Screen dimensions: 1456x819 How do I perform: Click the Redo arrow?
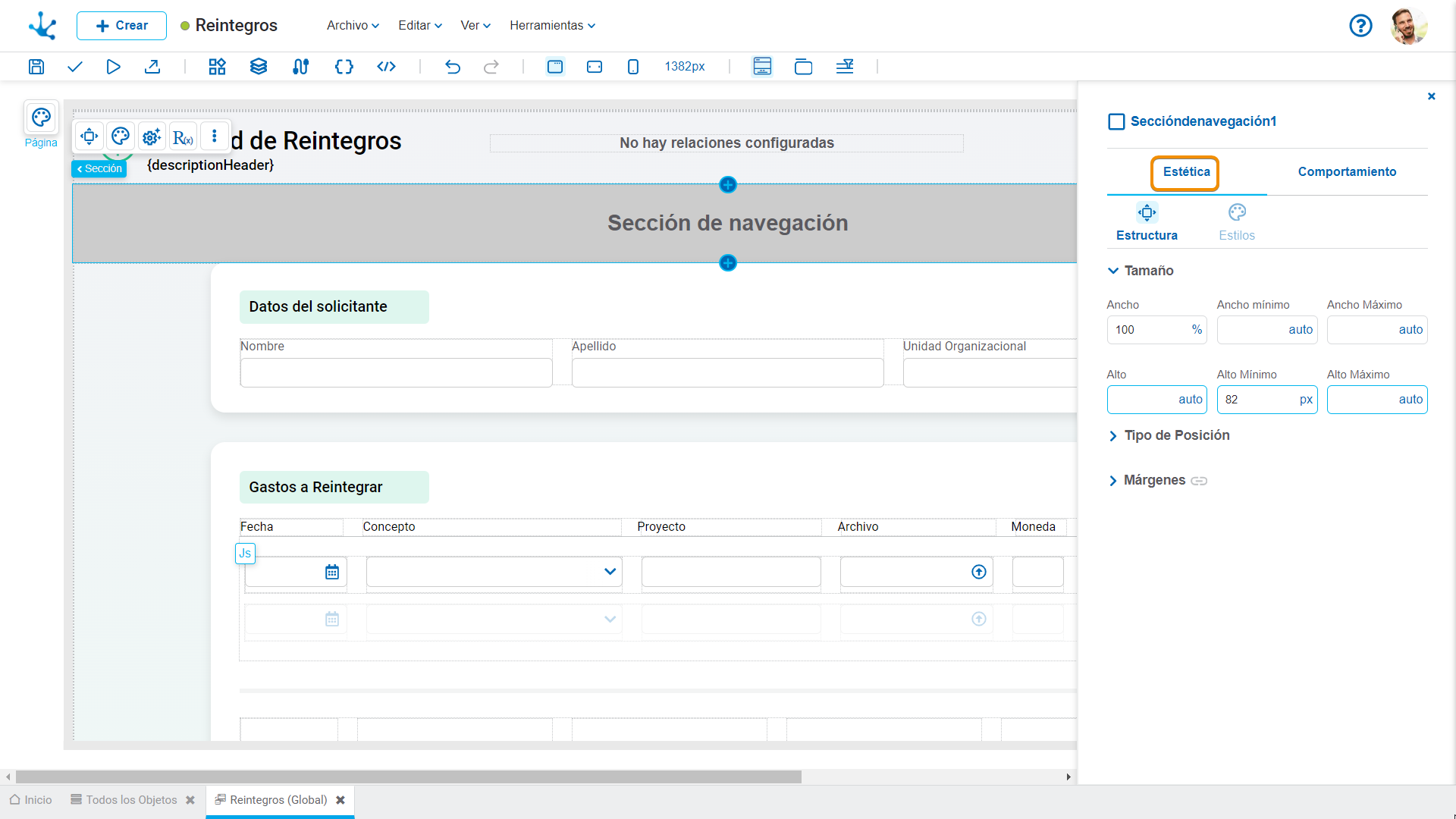pyautogui.click(x=491, y=67)
